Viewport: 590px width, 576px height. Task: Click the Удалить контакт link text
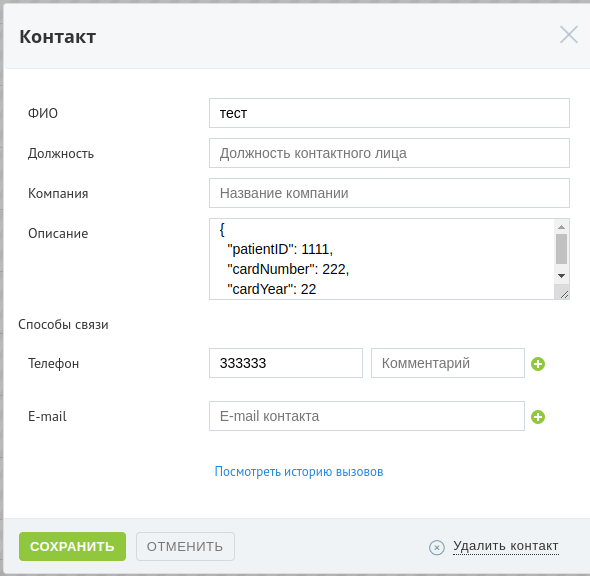pos(506,546)
